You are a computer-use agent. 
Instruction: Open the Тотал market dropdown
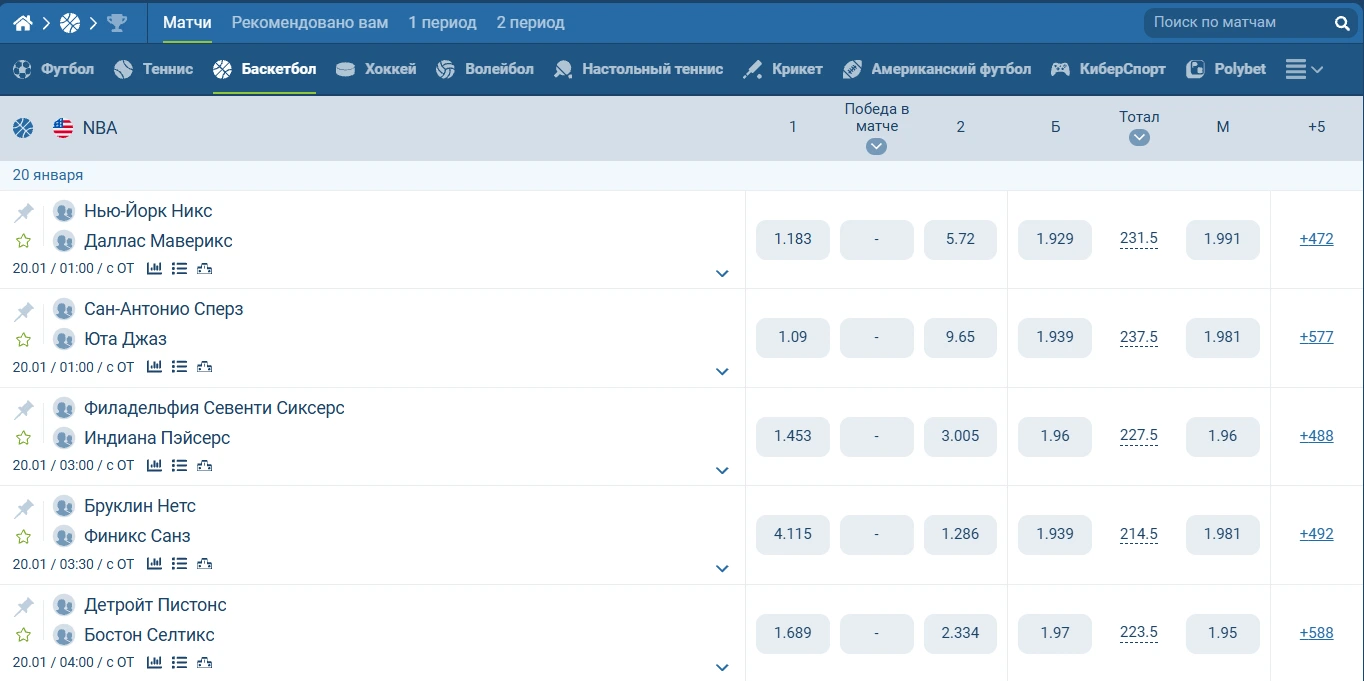[1139, 137]
